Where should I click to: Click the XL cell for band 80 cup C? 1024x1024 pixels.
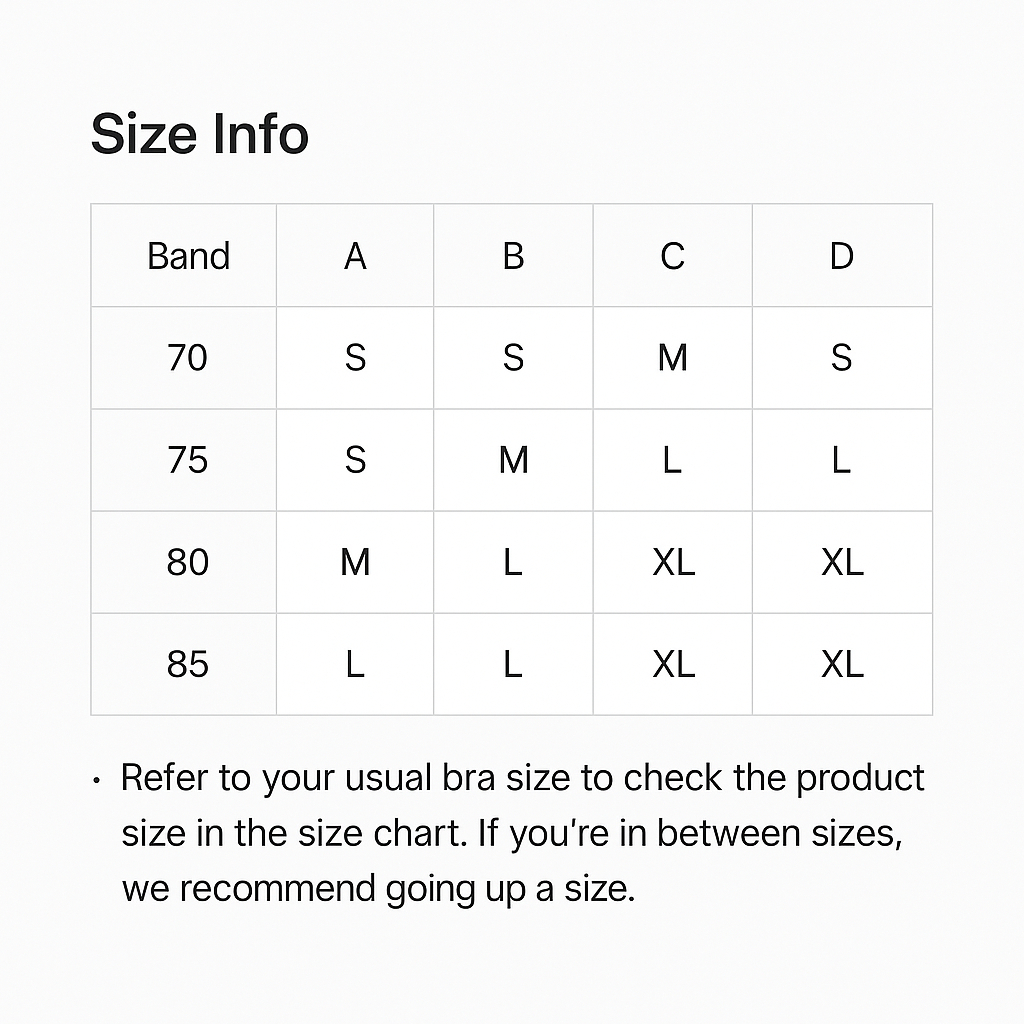(x=672, y=562)
